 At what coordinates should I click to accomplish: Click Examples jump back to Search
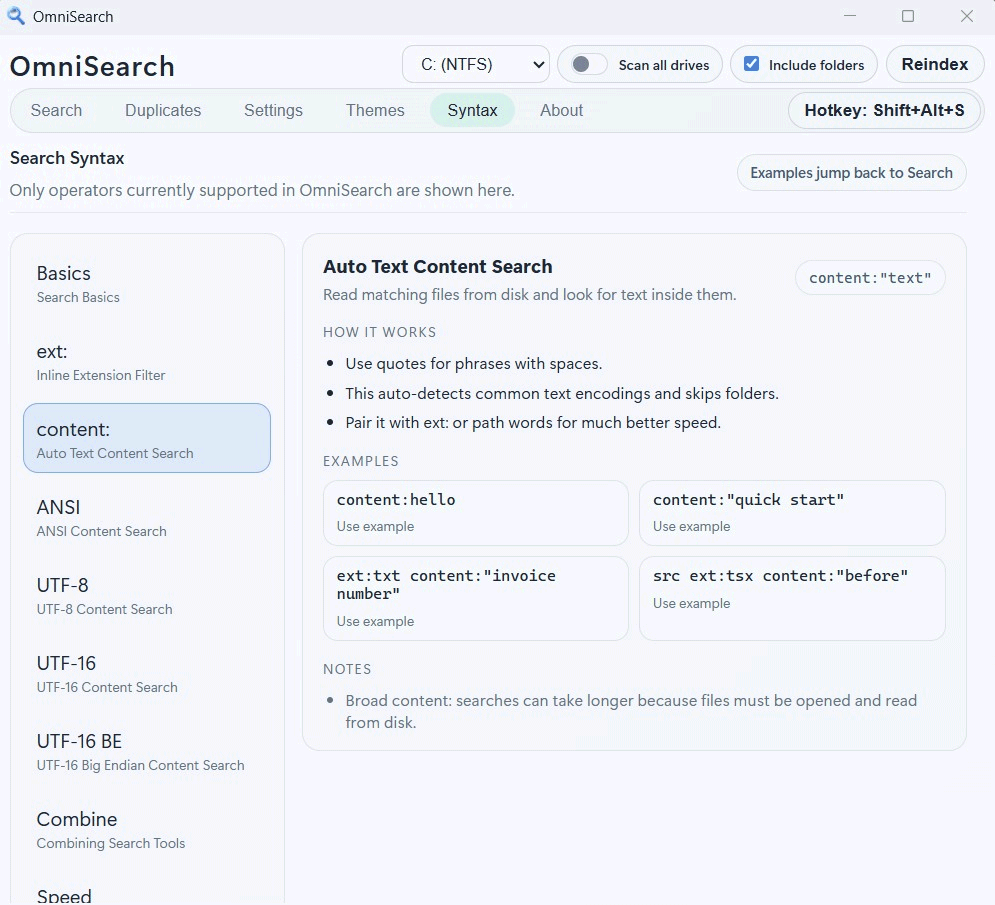pos(851,172)
